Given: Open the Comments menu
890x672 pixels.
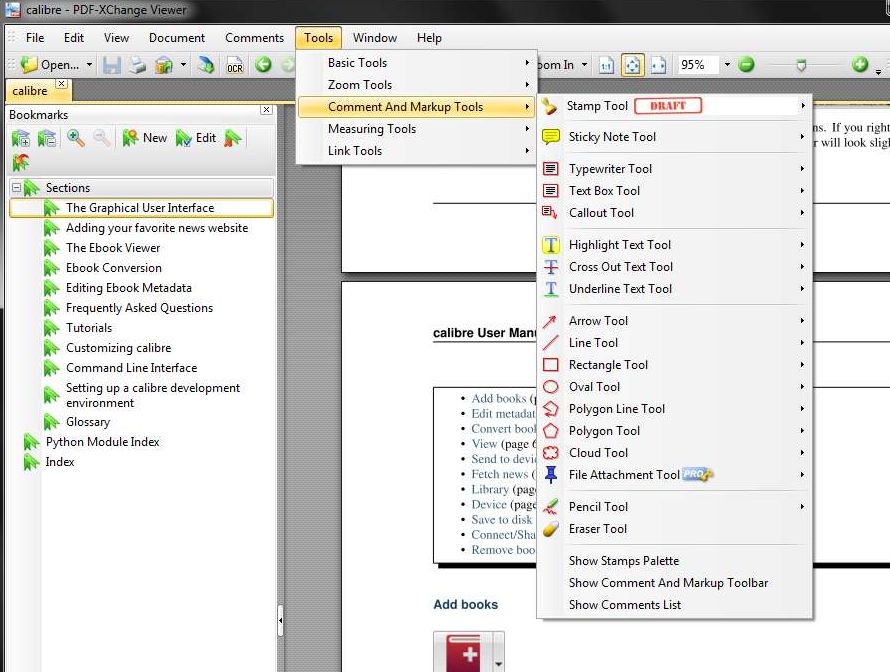Looking at the screenshot, I should (x=254, y=37).
